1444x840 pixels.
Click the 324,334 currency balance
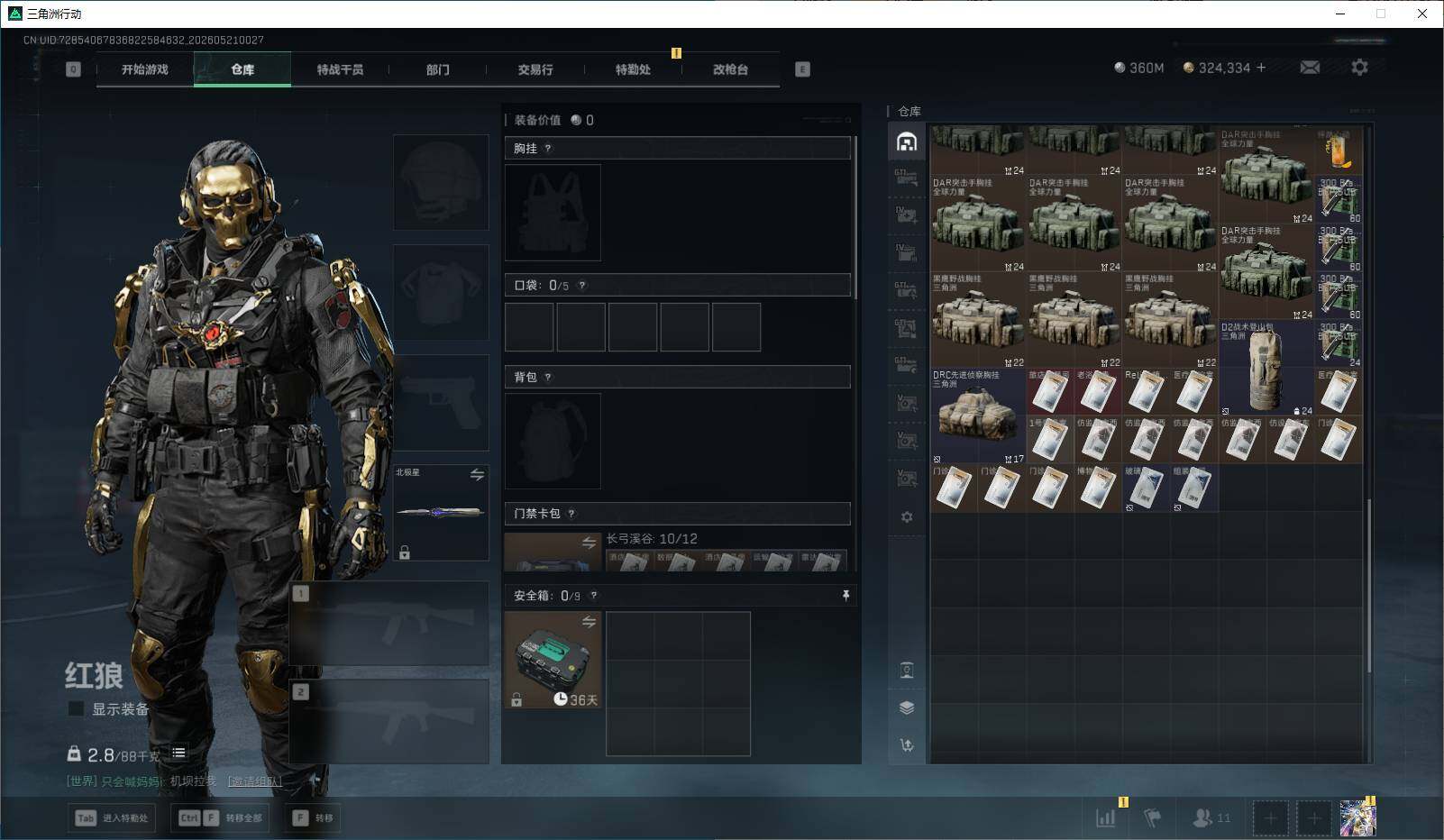click(x=1217, y=68)
